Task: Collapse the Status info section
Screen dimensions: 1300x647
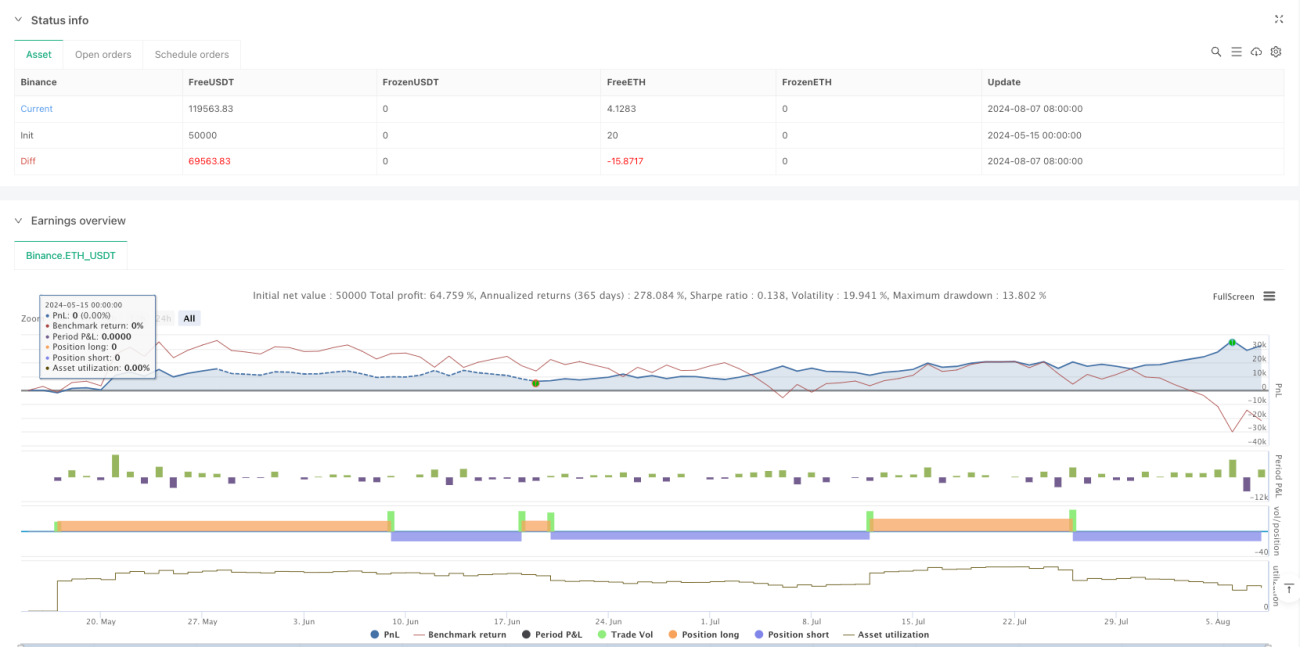Action: (x=18, y=20)
